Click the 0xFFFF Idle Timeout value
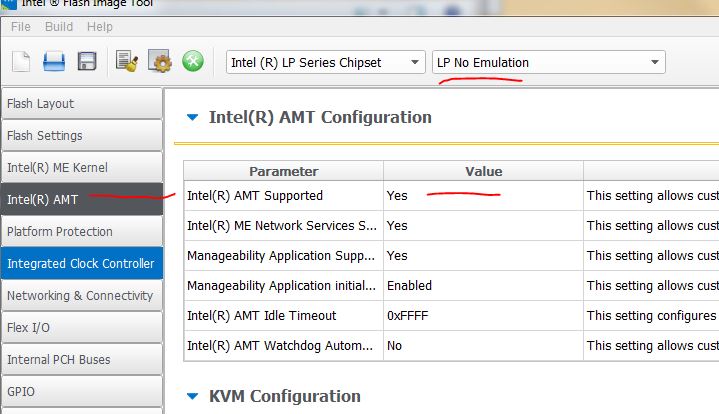 483,315
